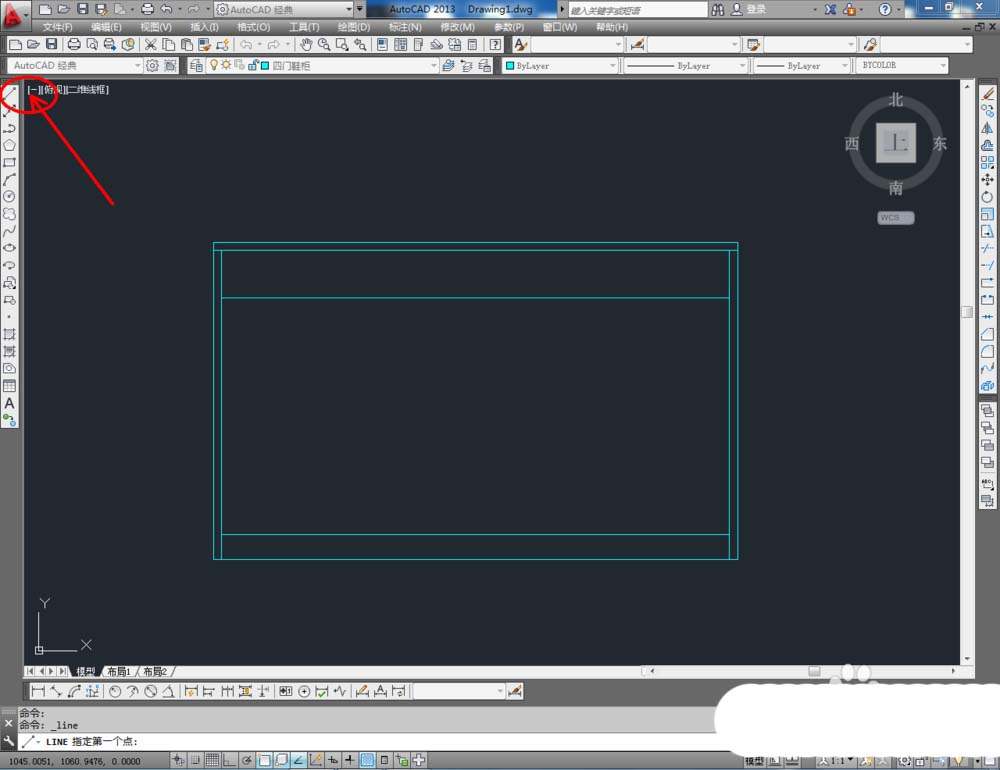This screenshot has height=770, width=1000.
Task: Toggle Object Snap in status bar
Action: click(x=264, y=760)
